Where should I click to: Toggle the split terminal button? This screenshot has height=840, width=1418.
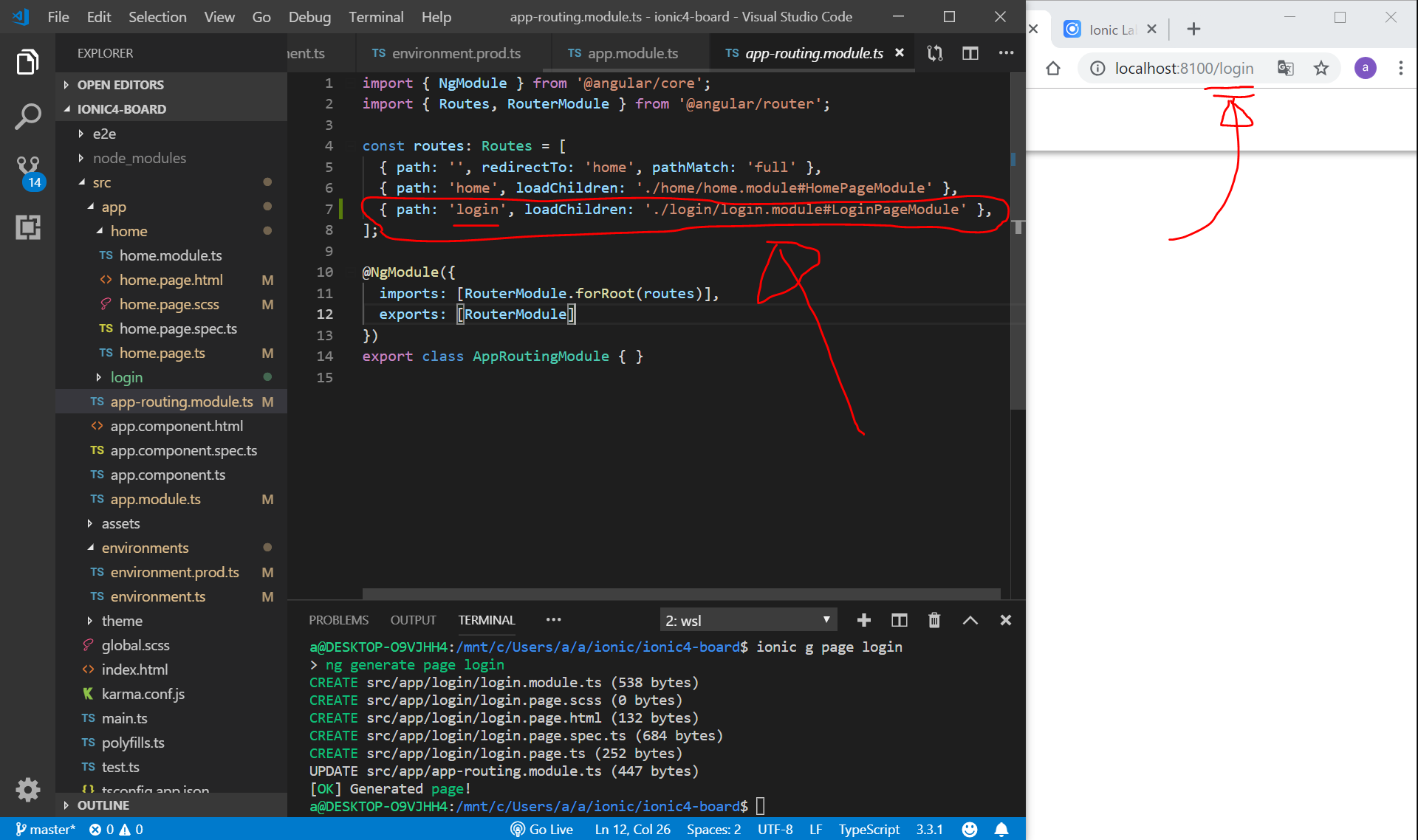point(899,620)
